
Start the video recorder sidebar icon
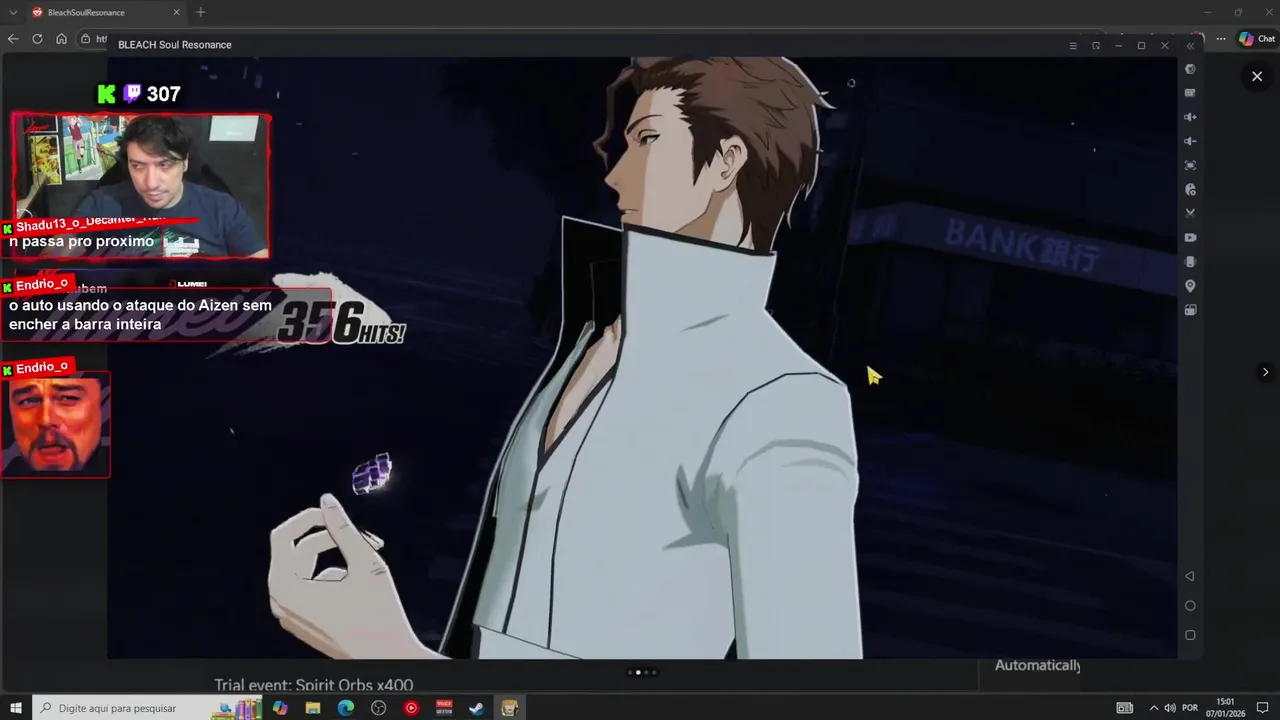[x=1190, y=237]
